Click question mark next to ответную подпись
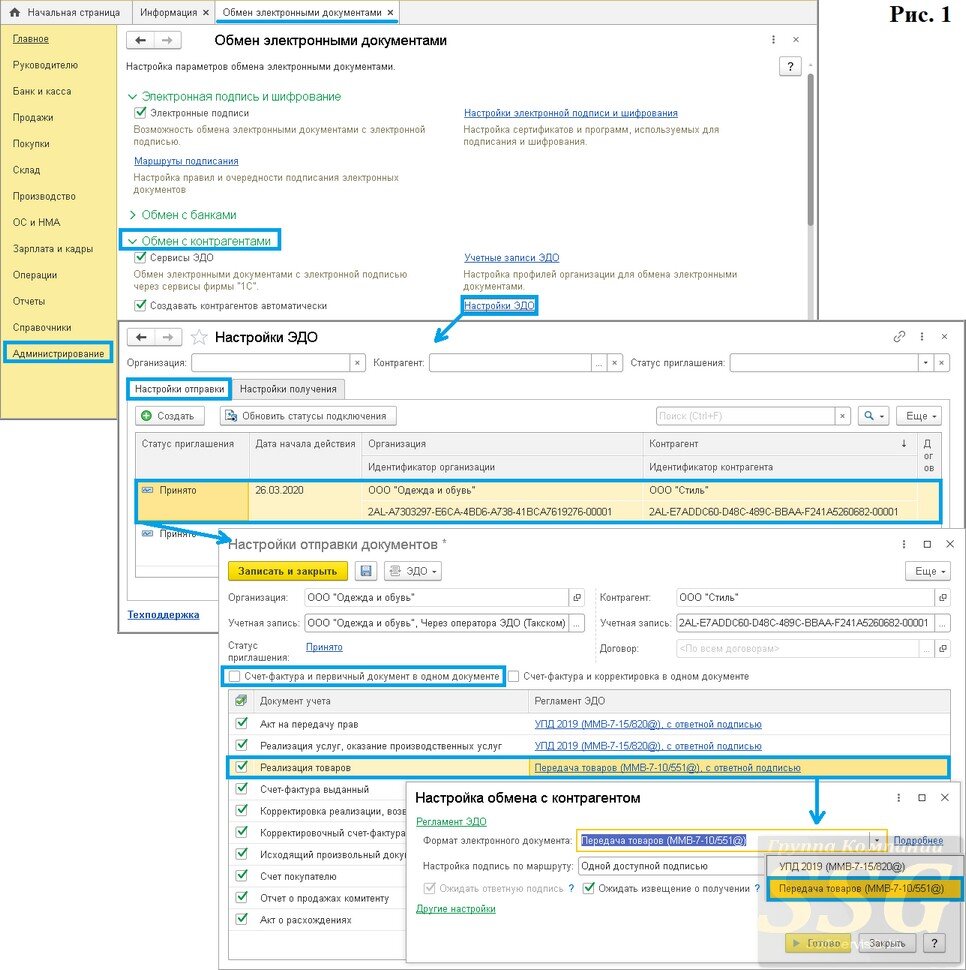 click(571, 888)
